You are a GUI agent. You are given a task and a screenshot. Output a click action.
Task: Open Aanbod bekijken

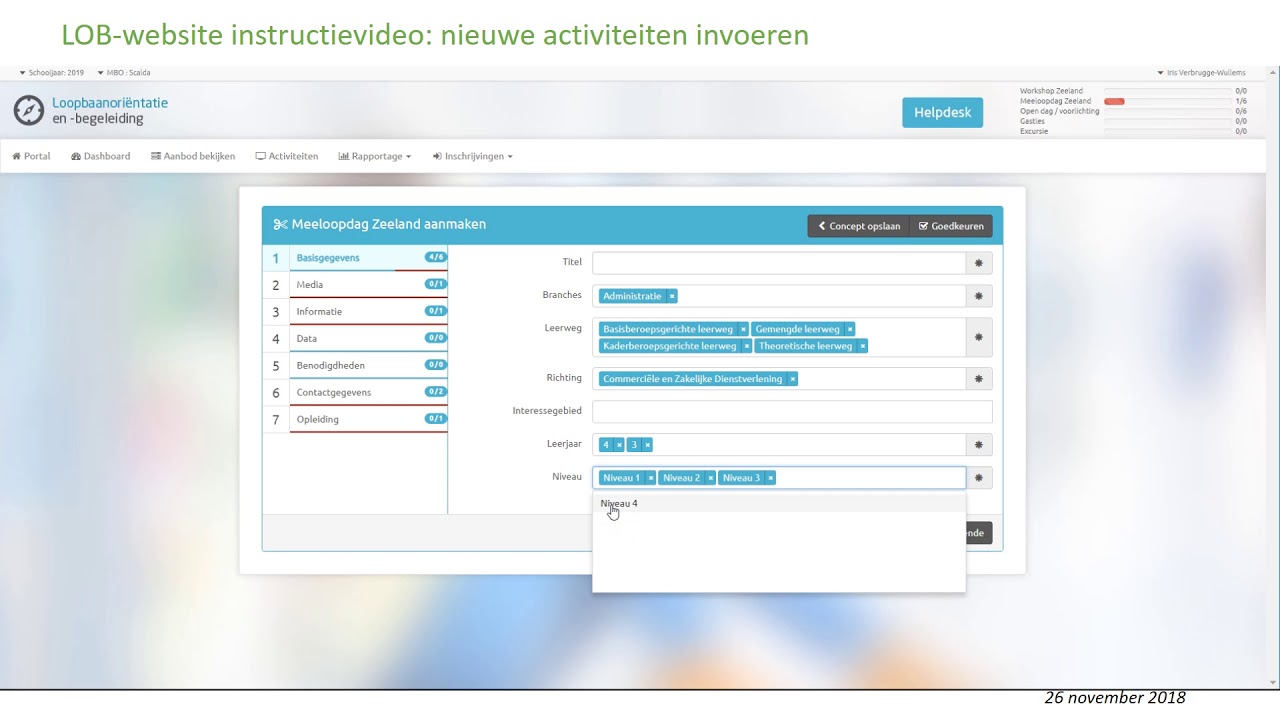[193, 156]
